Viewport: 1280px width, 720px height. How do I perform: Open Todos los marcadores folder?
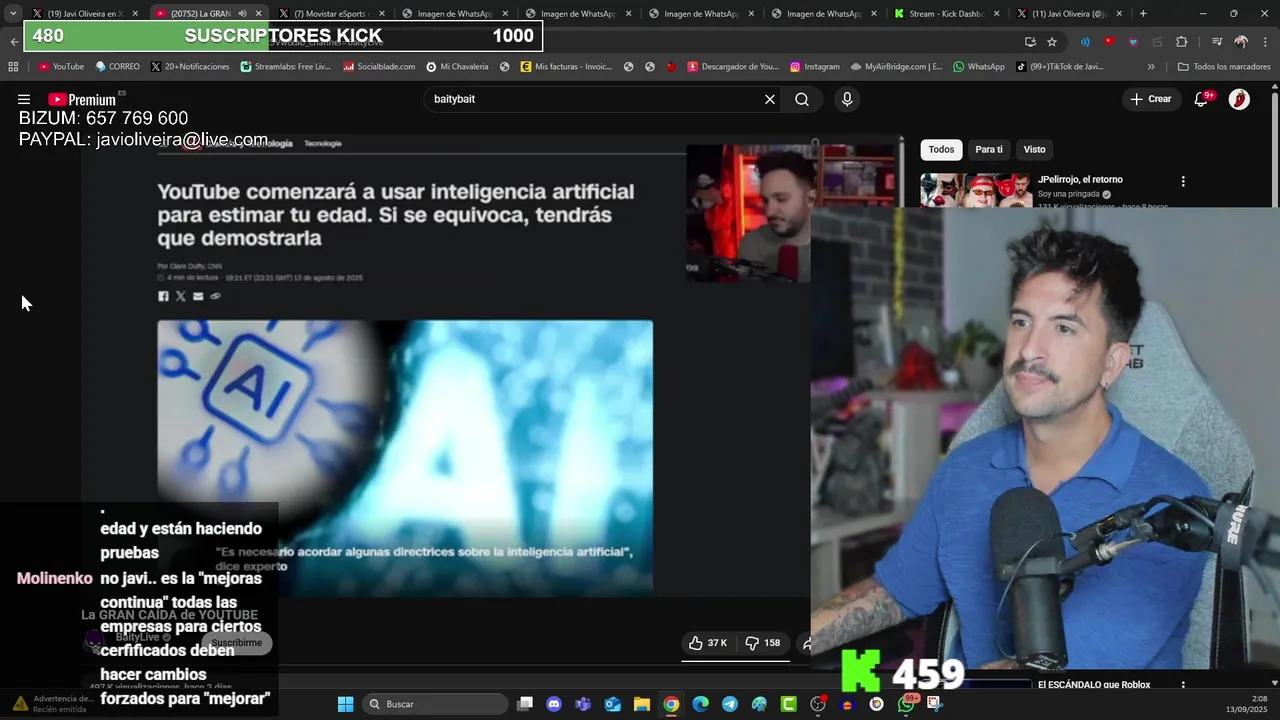[1224, 67]
